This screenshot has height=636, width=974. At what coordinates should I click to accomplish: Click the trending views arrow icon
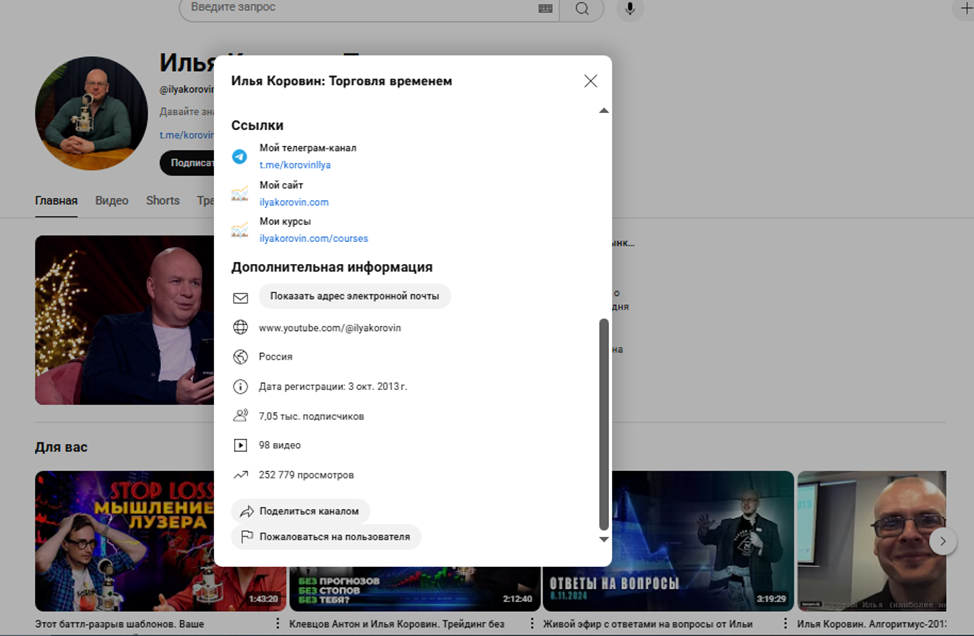point(240,475)
